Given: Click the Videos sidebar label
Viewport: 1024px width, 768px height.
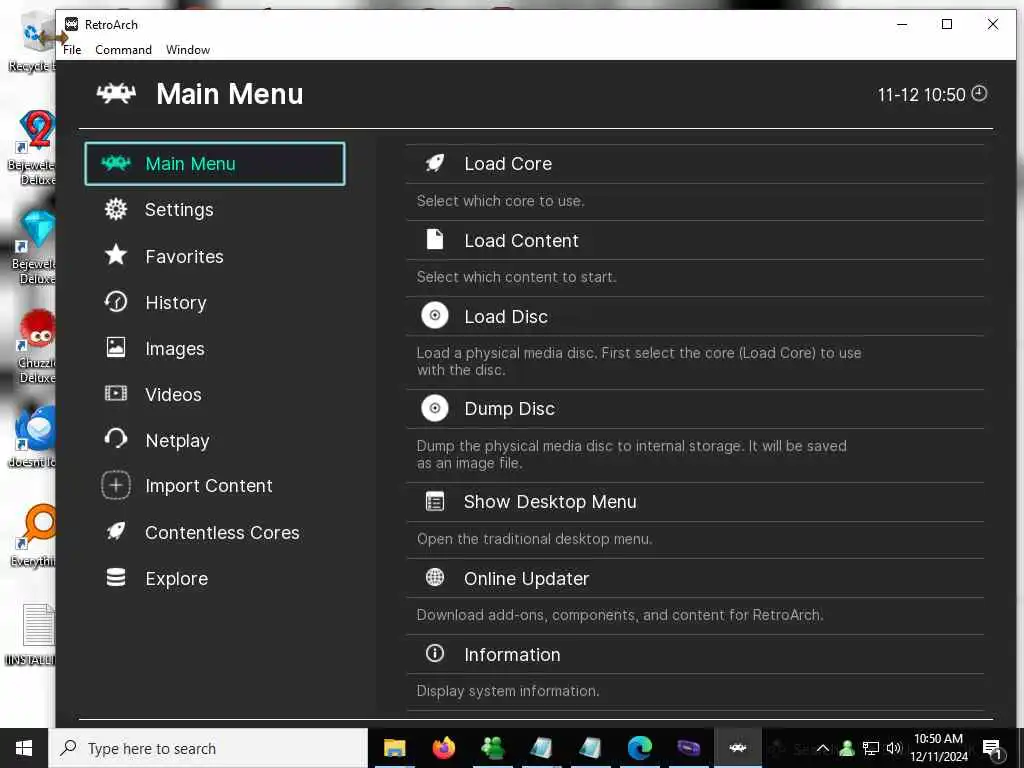Looking at the screenshot, I should point(173,394).
